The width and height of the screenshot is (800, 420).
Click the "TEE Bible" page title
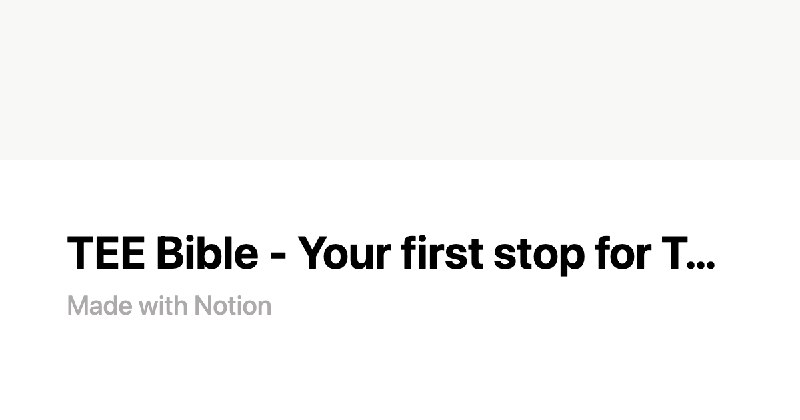(x=390, y=255)
